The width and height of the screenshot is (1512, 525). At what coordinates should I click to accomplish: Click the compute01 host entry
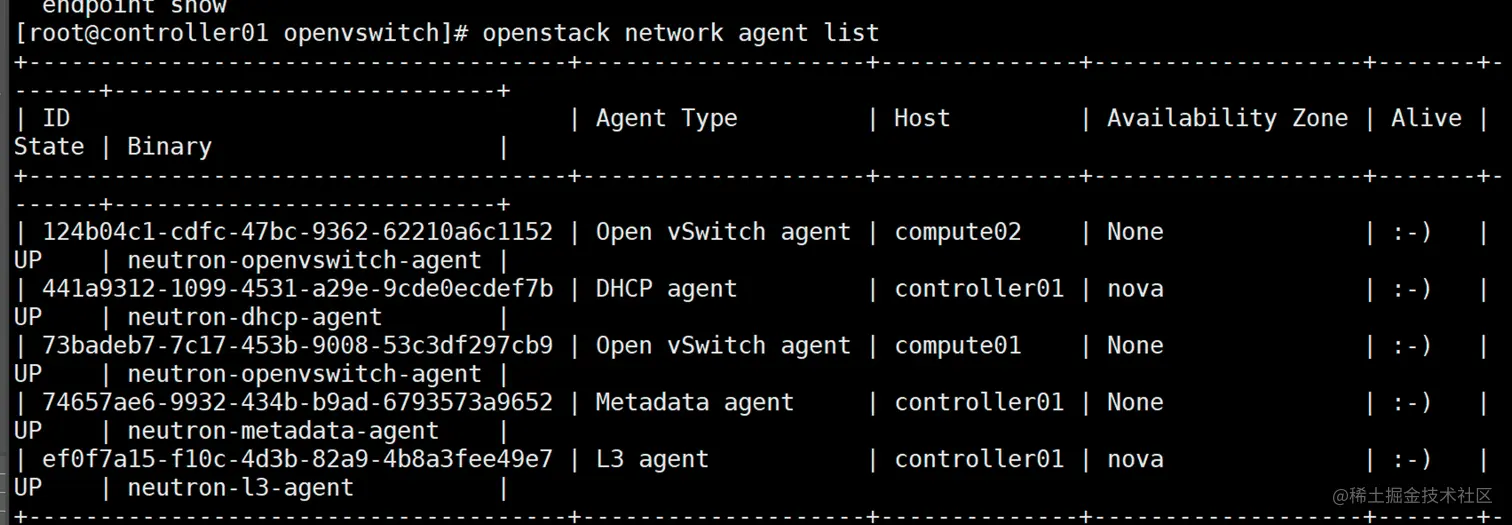click(957, 346)
